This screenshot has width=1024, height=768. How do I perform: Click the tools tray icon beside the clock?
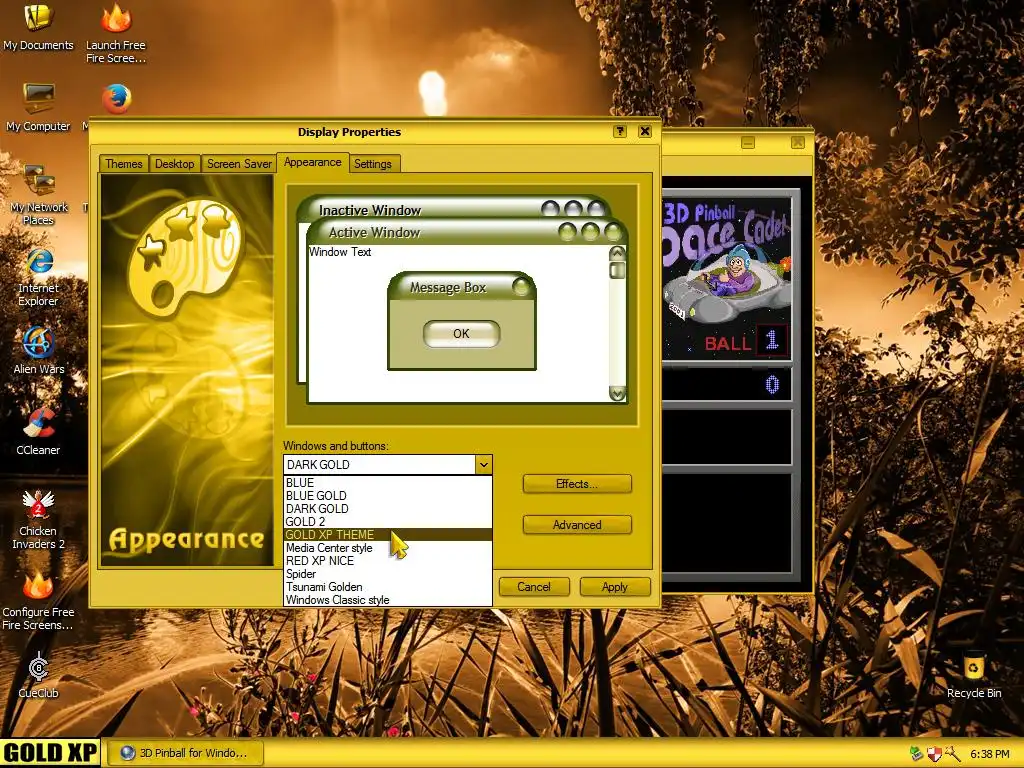coord(952,754)
